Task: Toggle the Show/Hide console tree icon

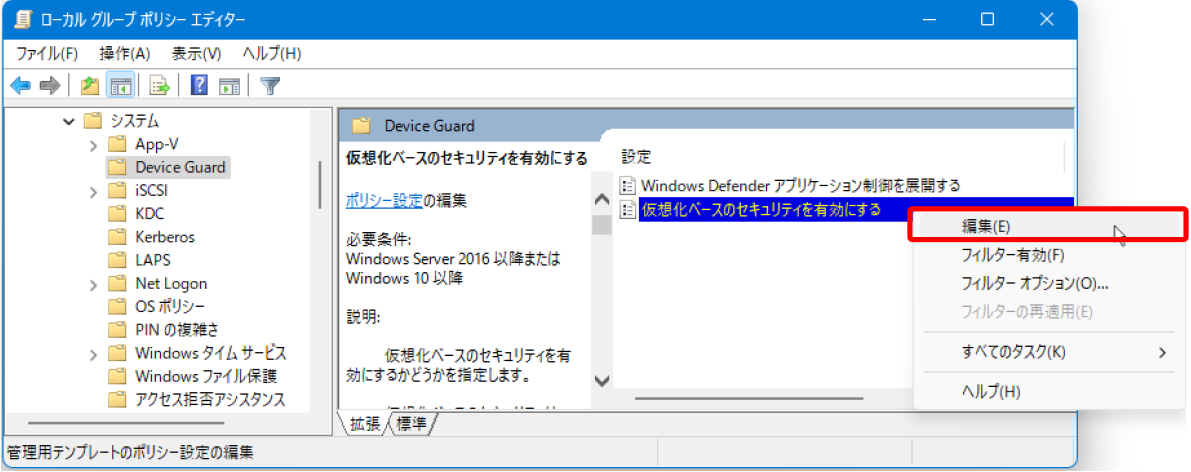Action: point(120,85)
